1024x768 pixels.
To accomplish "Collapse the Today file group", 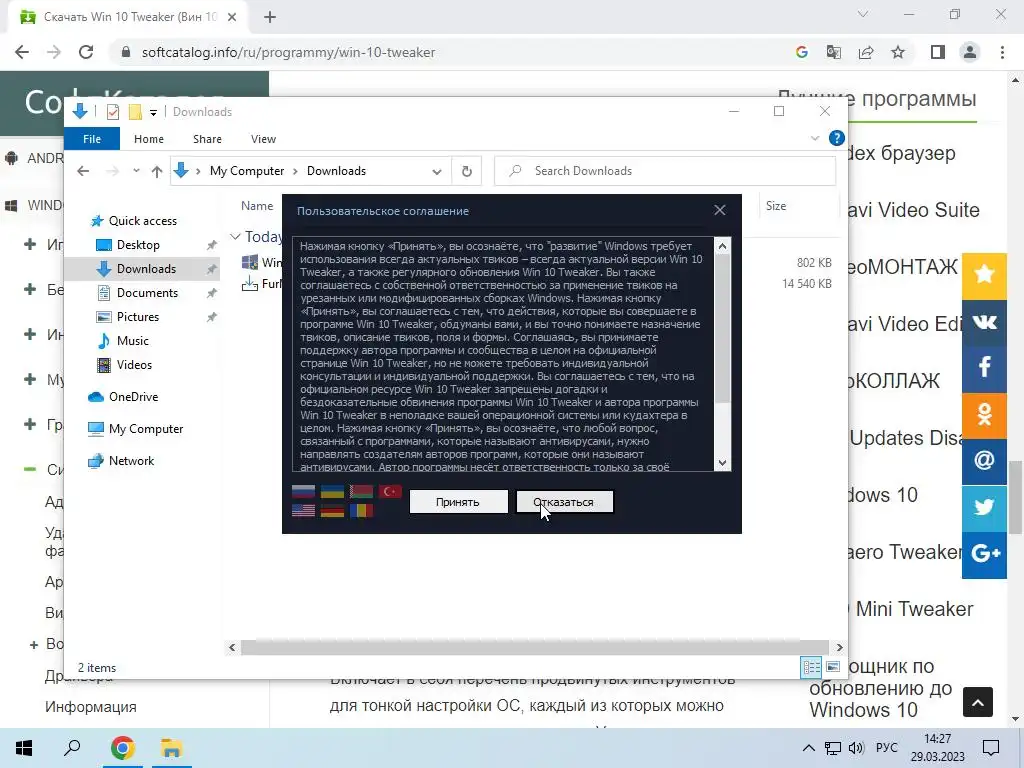I will coord(235,237).
